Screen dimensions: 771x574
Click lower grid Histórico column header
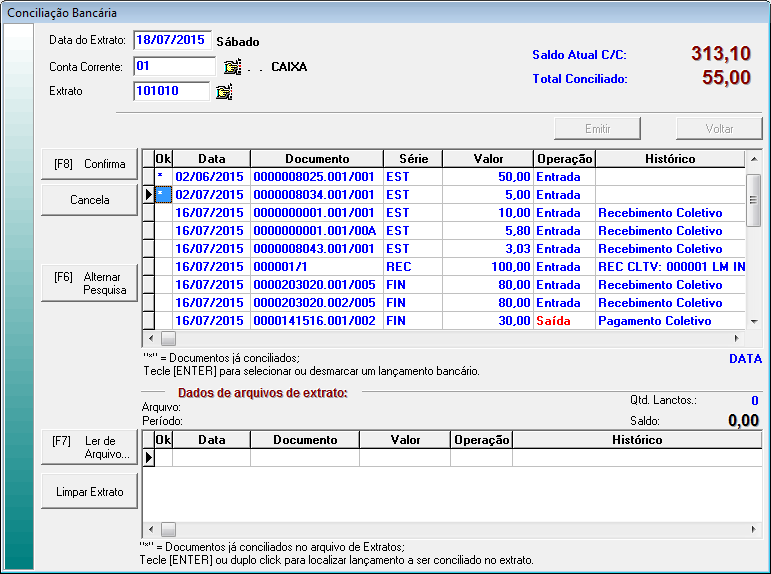coord(637,440)
